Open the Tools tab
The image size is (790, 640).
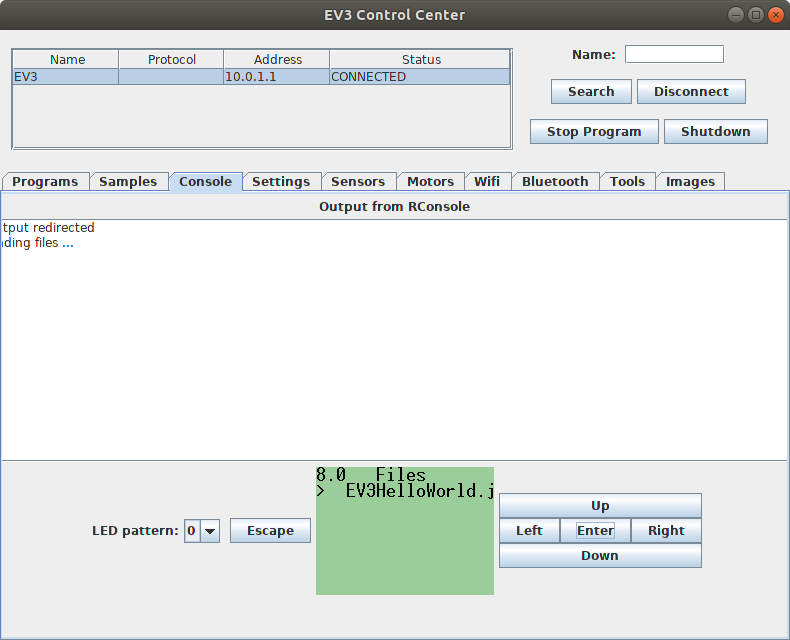tap(628, 182)
